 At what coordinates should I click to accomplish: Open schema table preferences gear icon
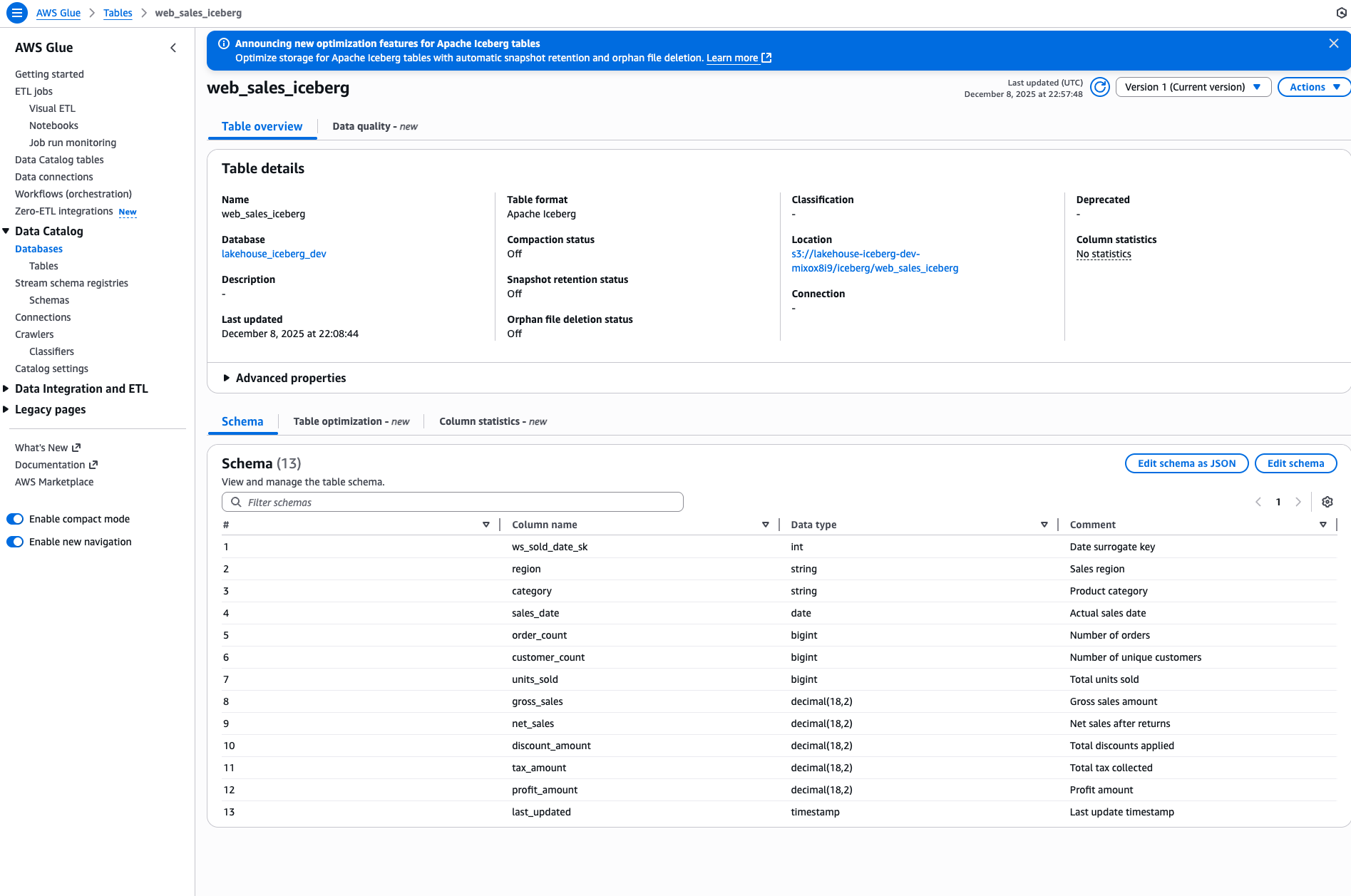(x=1327, y=502)
